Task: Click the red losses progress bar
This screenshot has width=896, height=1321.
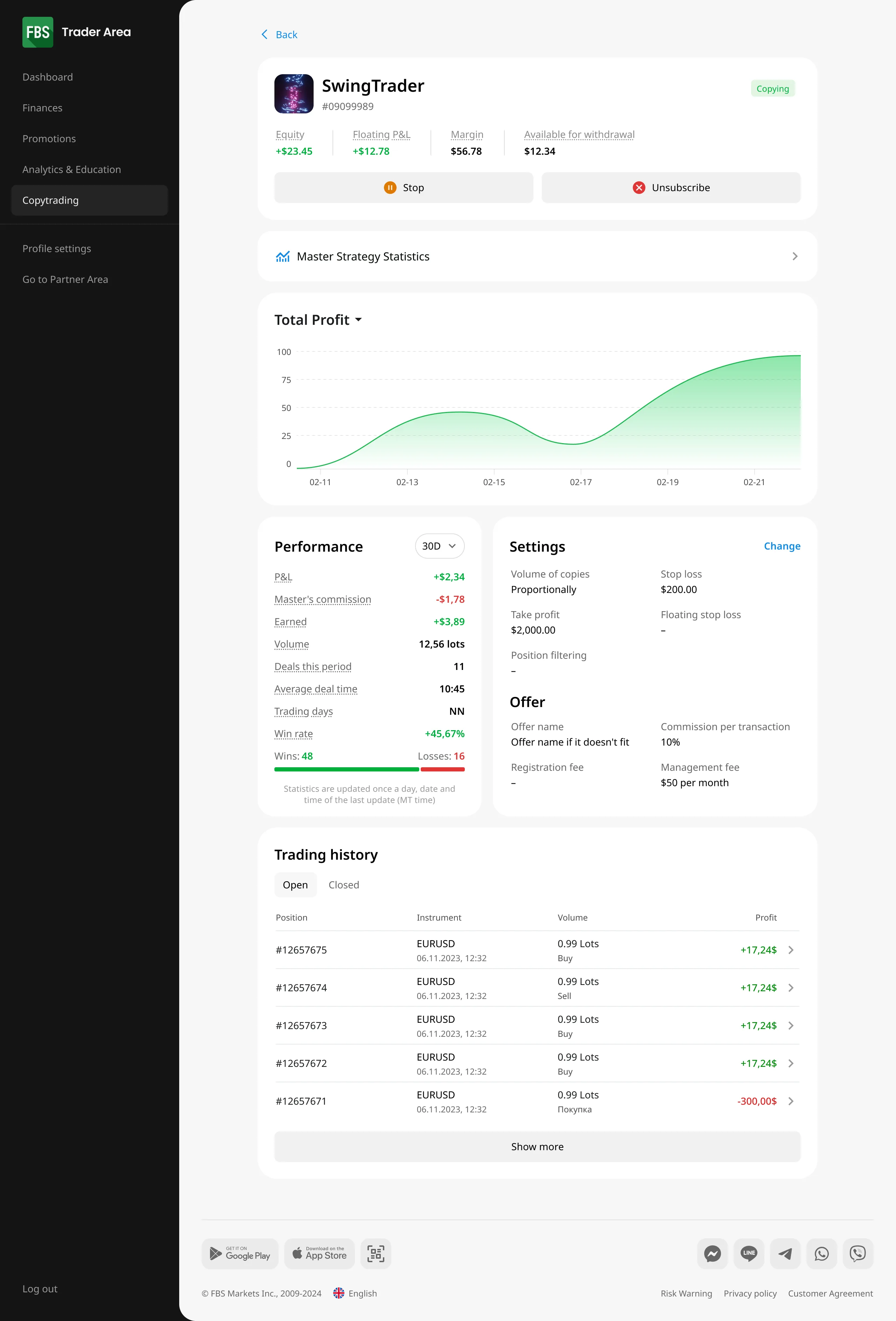Action: pos(443,769)
